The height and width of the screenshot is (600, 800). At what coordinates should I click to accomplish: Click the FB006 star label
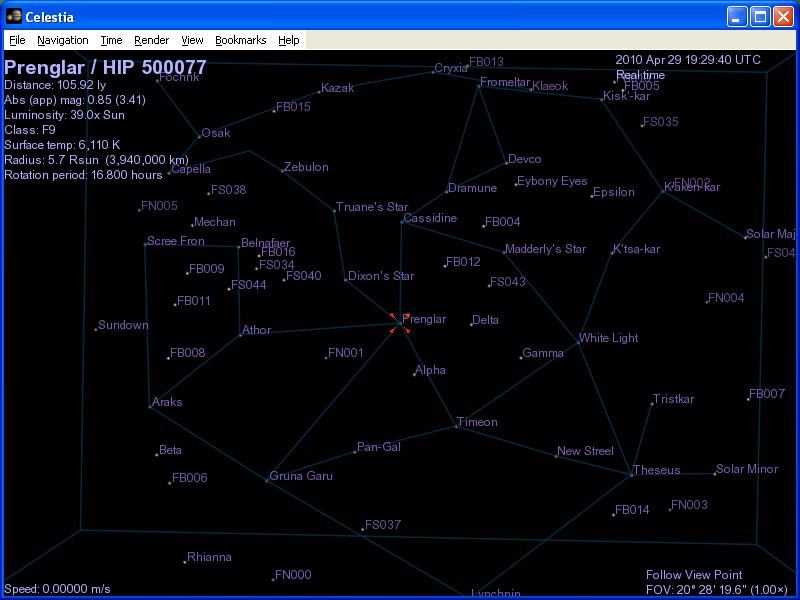pos(189,478)
